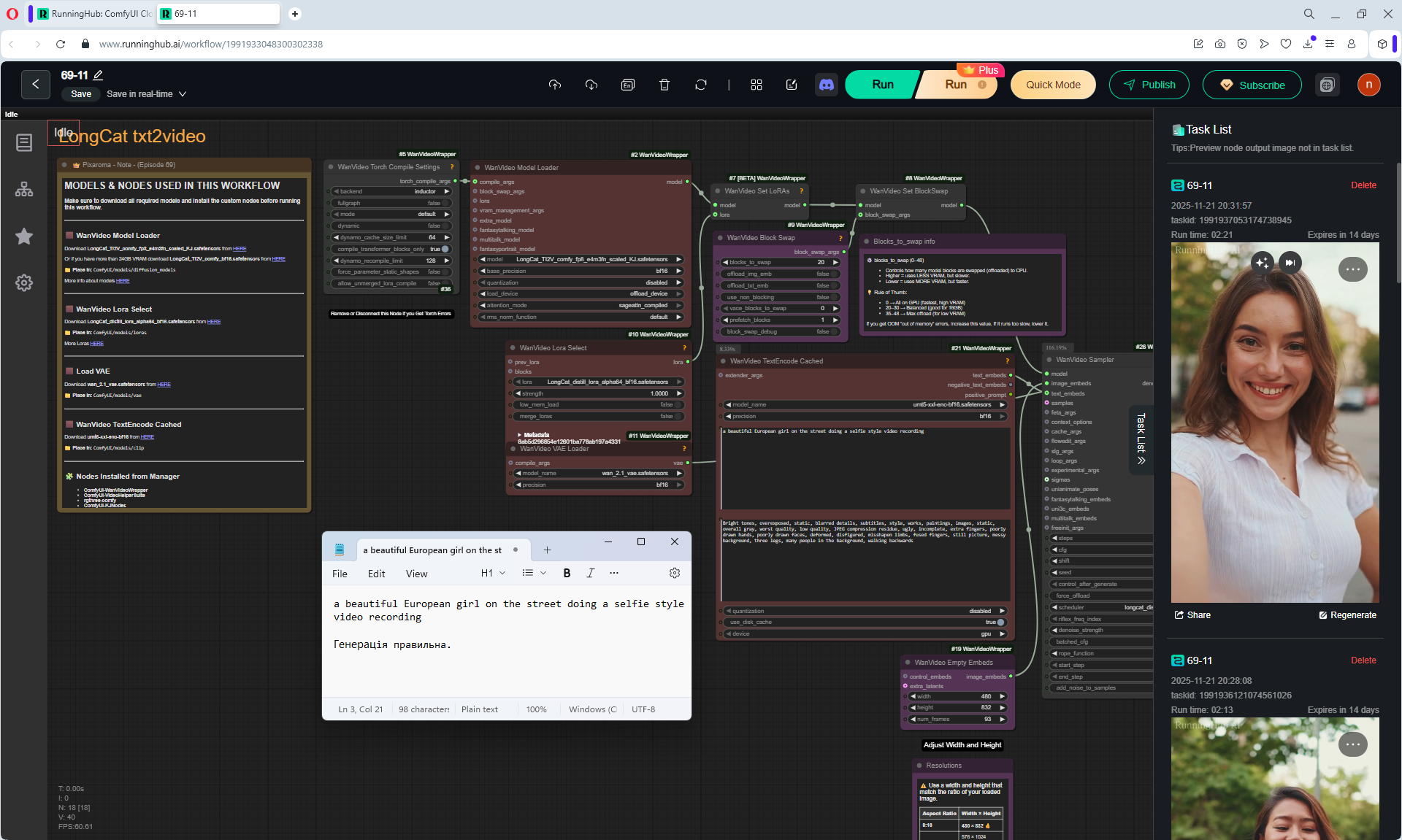Image resolution: width=1402 pixels, height=840 pixels.
Task: Toggle merge_loras switch in Lora Select
Action: (x=678, y=417)
